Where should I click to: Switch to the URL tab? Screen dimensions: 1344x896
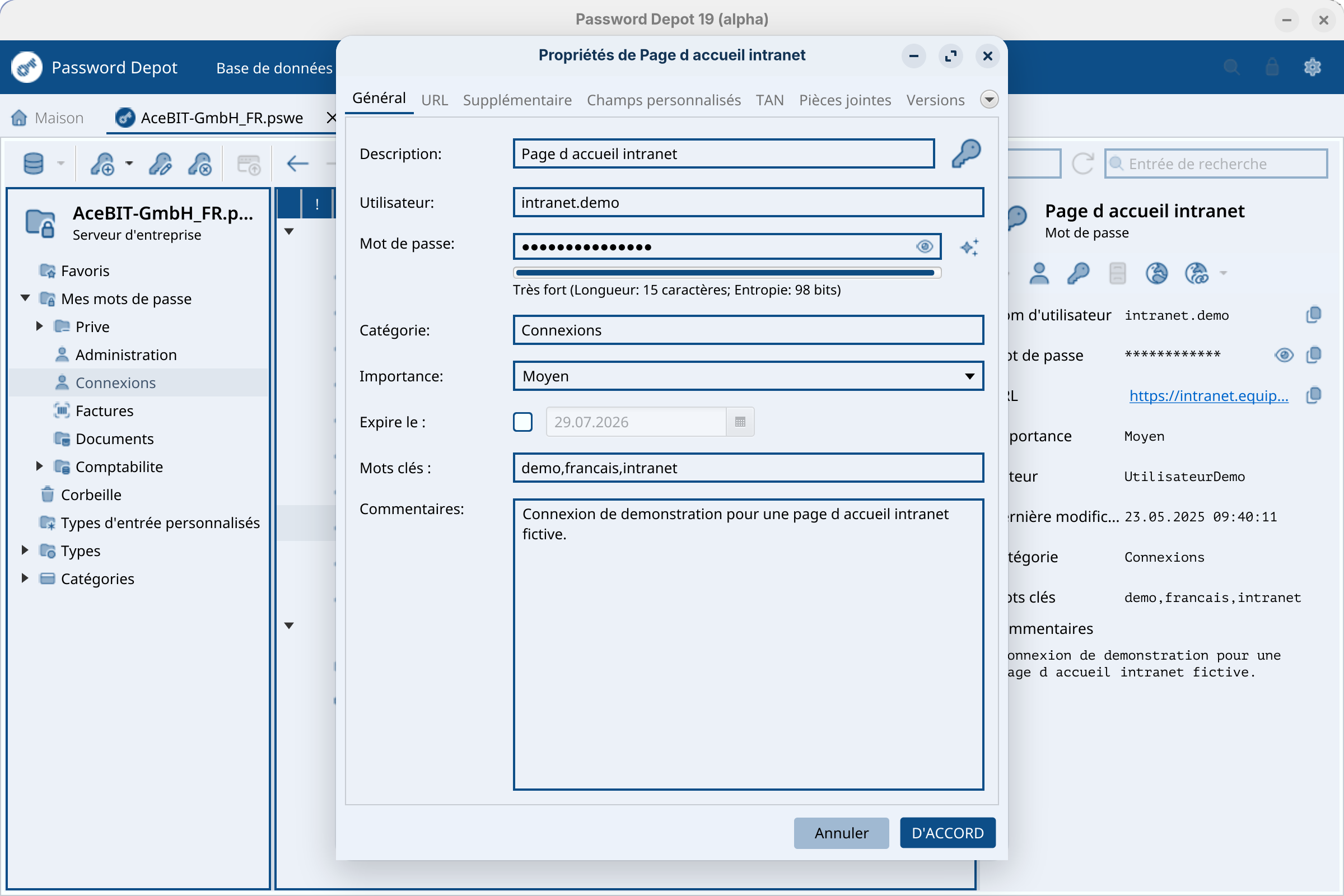tap(435, 100)
